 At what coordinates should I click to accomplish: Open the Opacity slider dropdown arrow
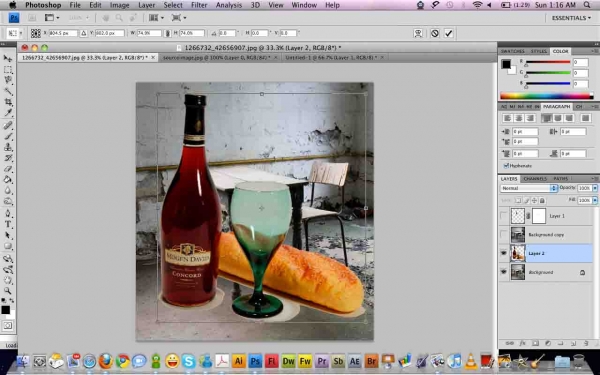pyautogui.click(x=595, y=188)
